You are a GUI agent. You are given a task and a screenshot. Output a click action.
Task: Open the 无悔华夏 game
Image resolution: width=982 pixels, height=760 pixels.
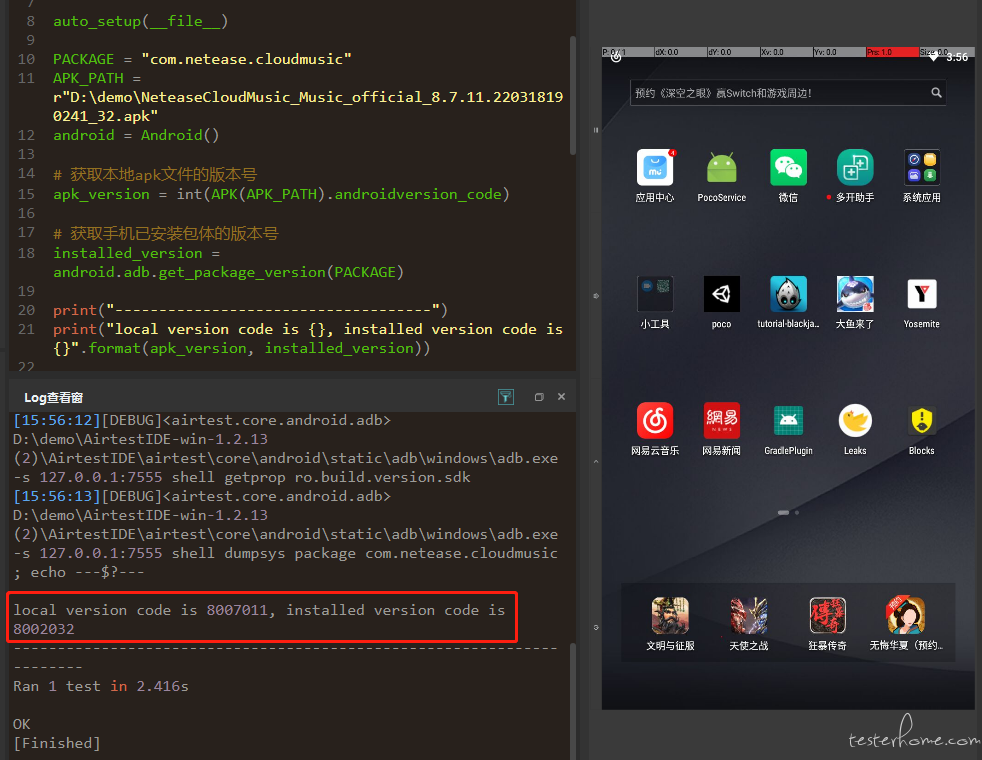(x=906, y=615)
